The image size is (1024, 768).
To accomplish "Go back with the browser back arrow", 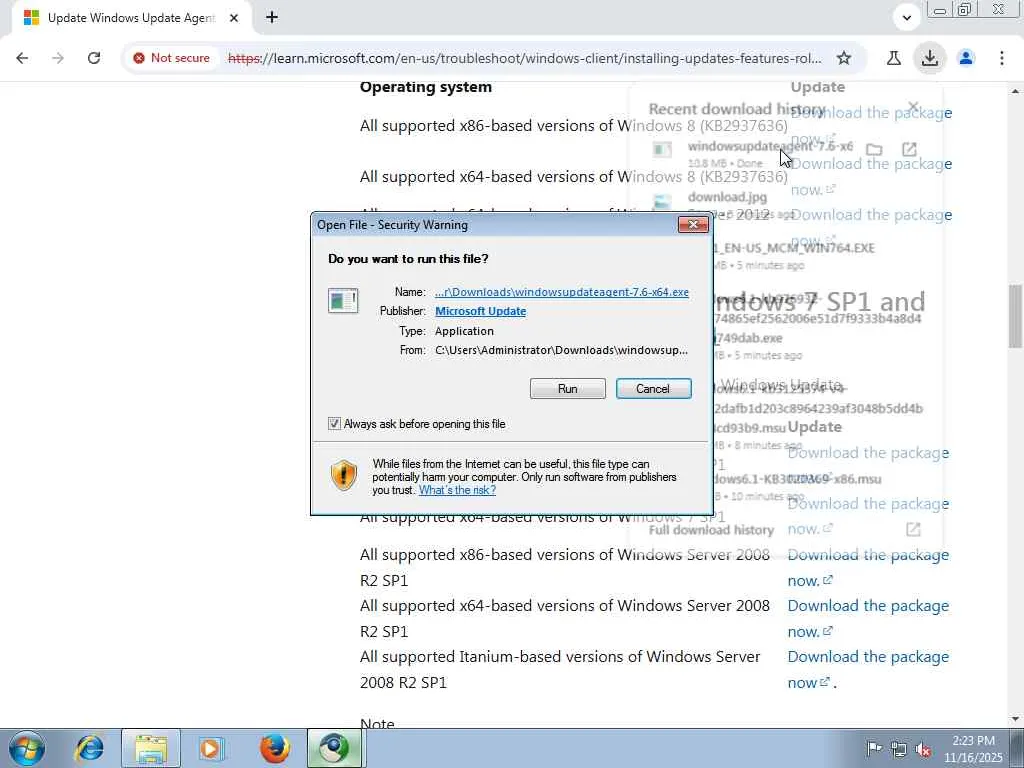I will click(22, 58).
